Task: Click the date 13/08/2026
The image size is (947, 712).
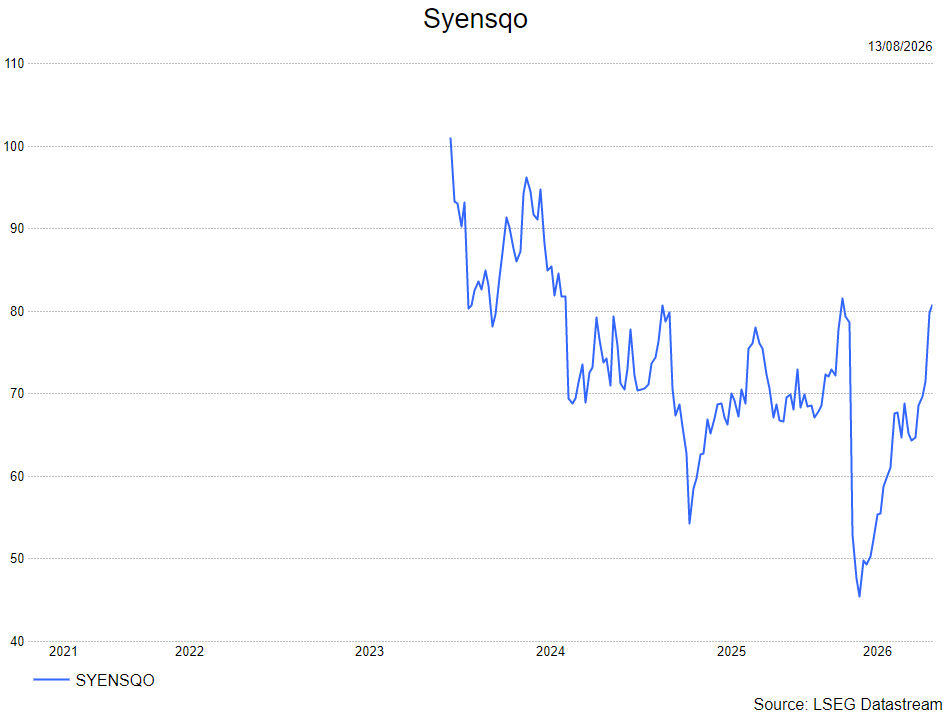Action: [x=900, y=47]
